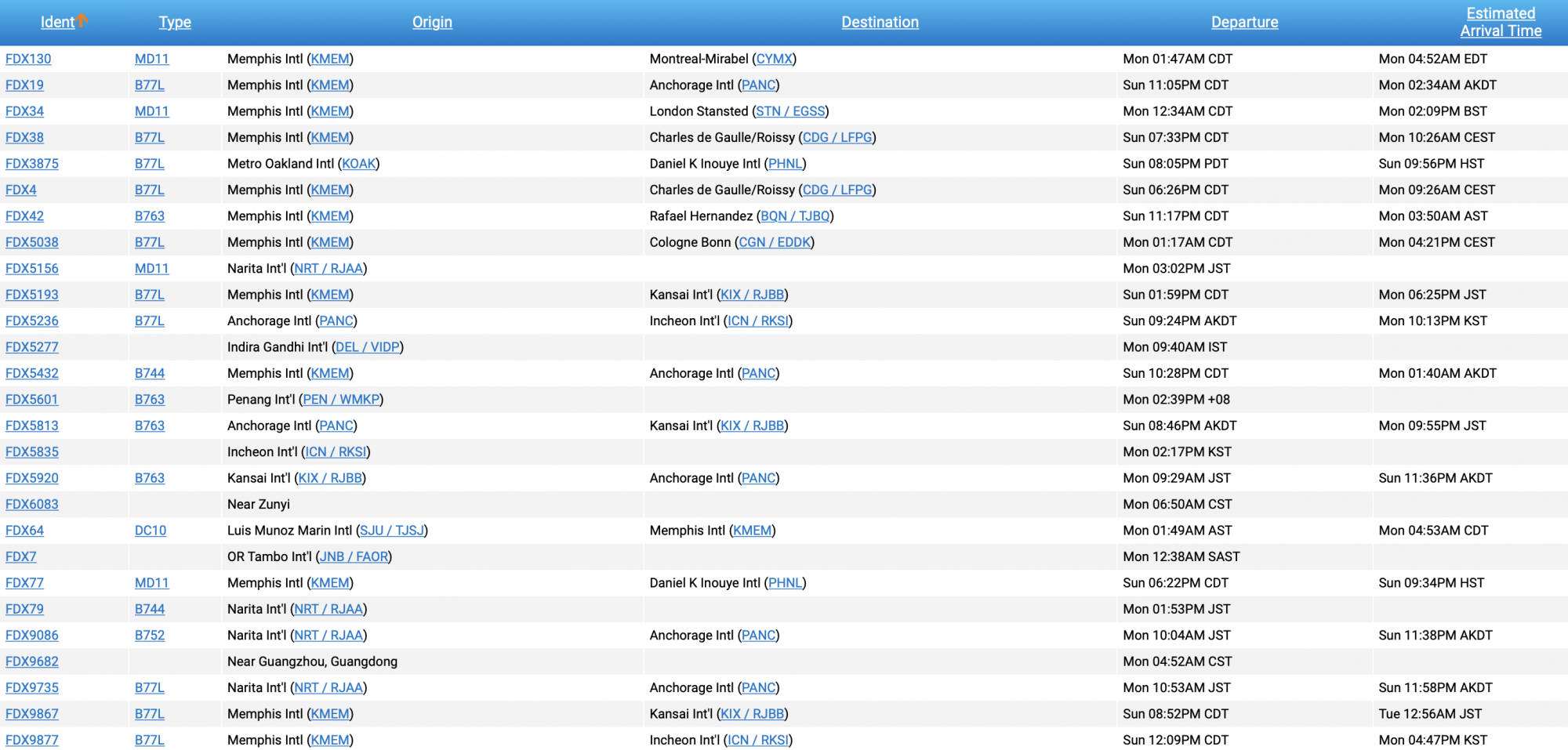This screenshot has width=1568, height=750.
Task: Sort by Estimated Arrival Time header
Action: click(x=1501, y=22)
